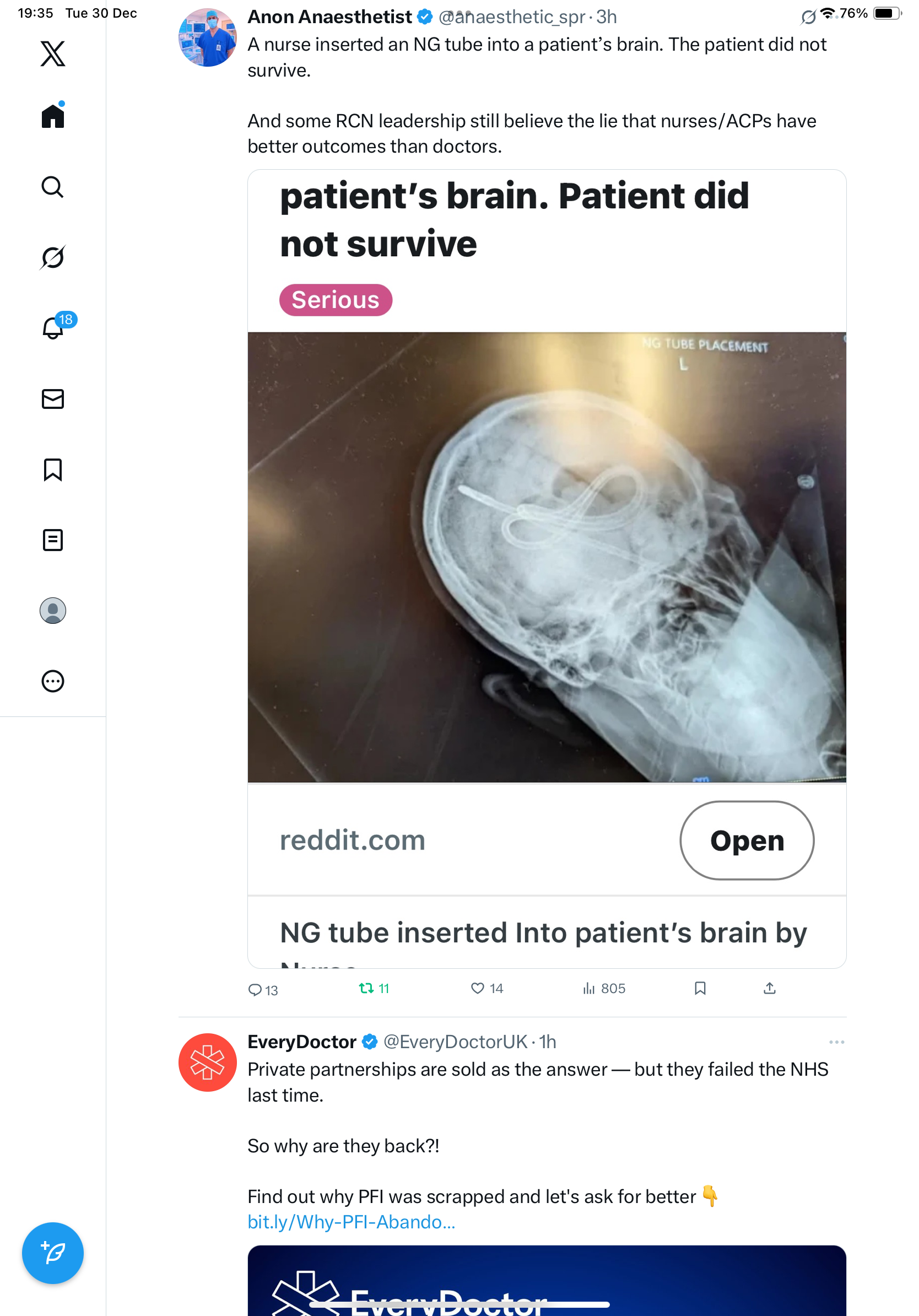The width and height of the screenshot is (919, 1316).
Task: Reply to the NG tube post
Action: coord(262,989)
